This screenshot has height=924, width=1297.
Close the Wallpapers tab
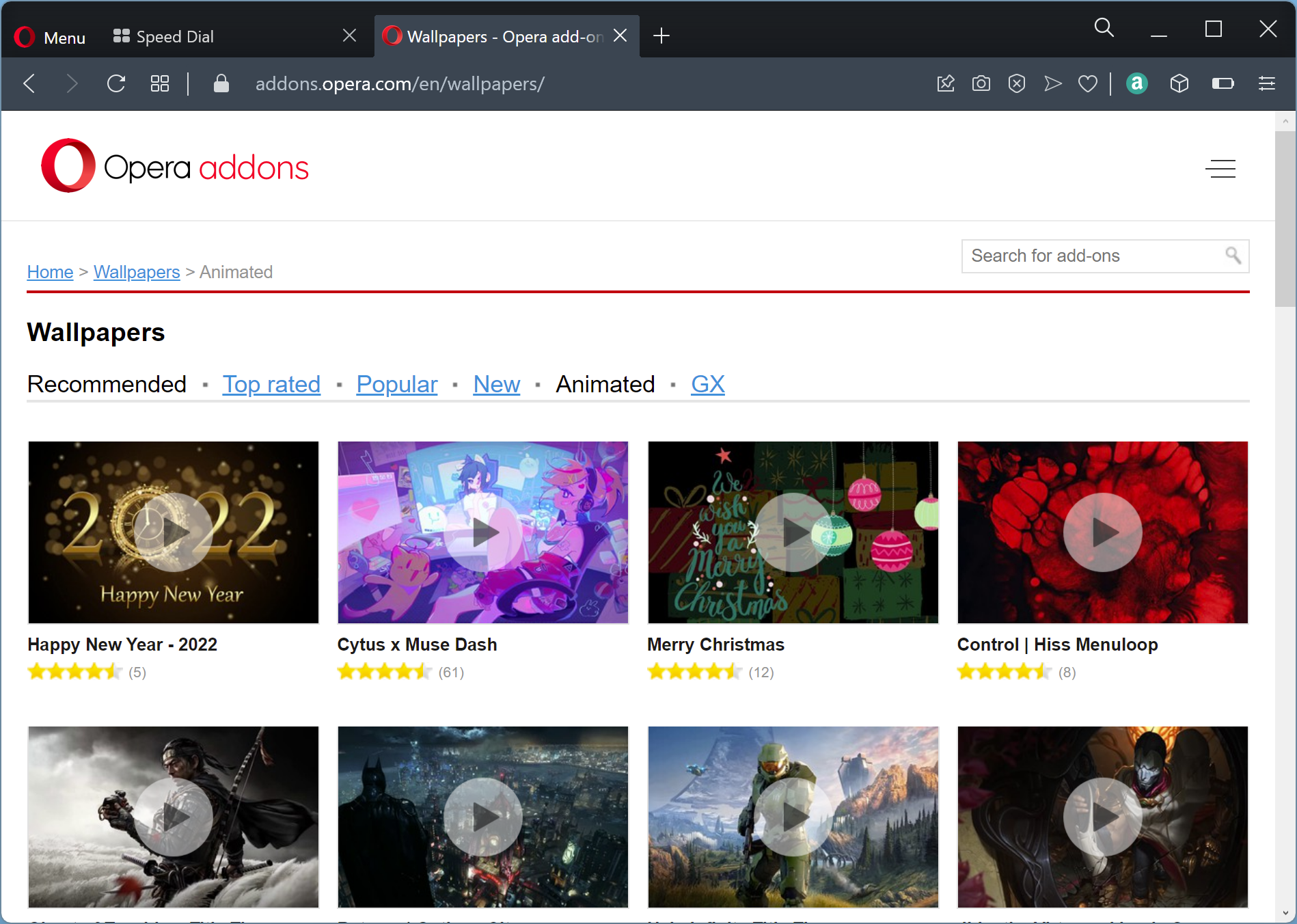click(x=620, y=36)
